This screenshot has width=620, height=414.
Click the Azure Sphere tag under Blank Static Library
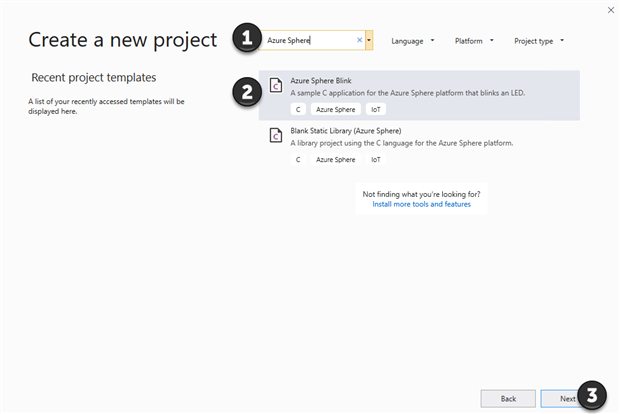point(335,159)
